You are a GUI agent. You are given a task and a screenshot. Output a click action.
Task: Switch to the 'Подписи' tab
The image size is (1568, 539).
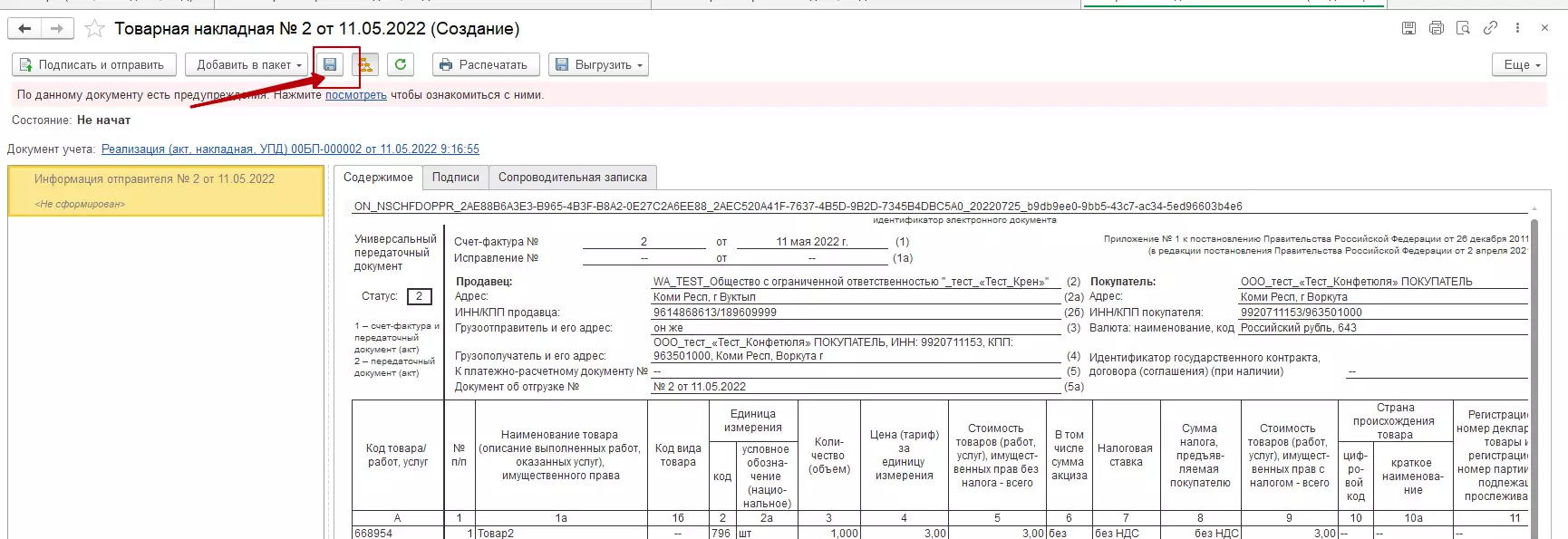click(455, 178)
